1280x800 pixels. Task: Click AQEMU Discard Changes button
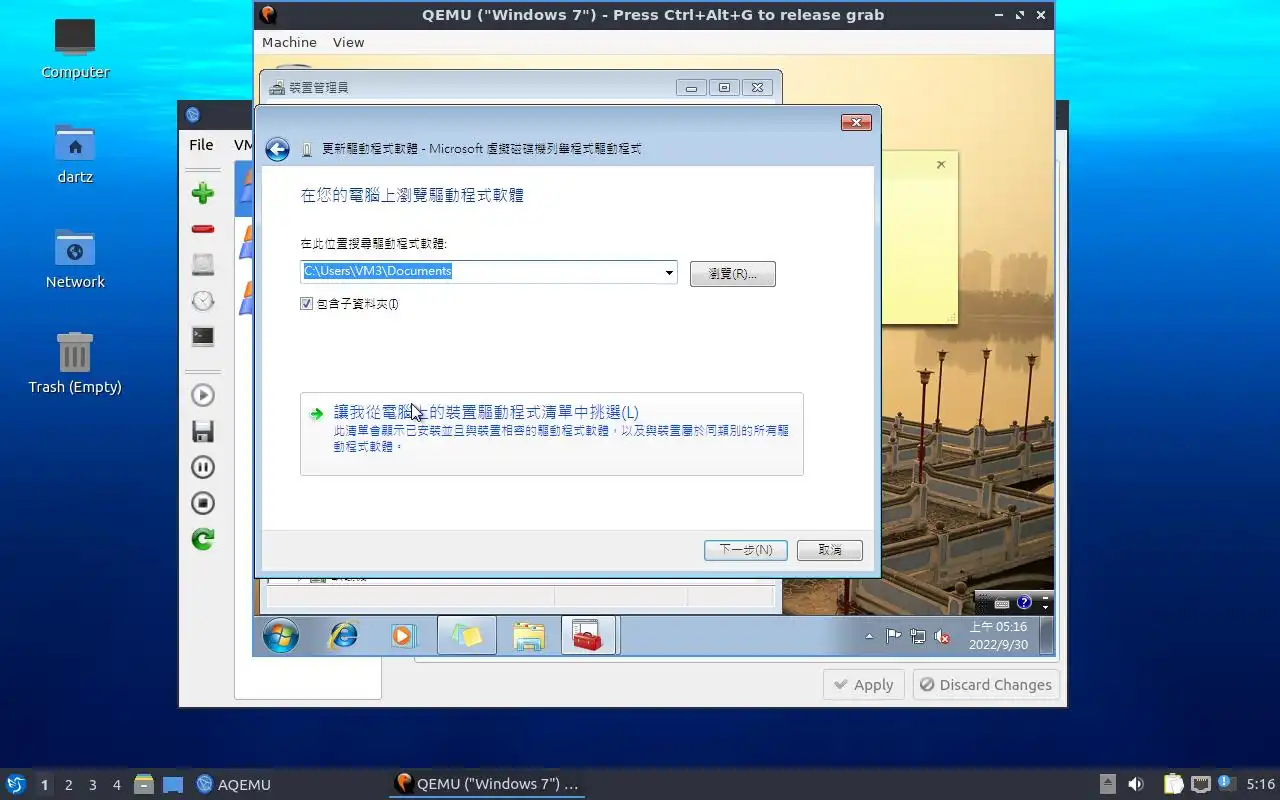(x=986, y=685)
